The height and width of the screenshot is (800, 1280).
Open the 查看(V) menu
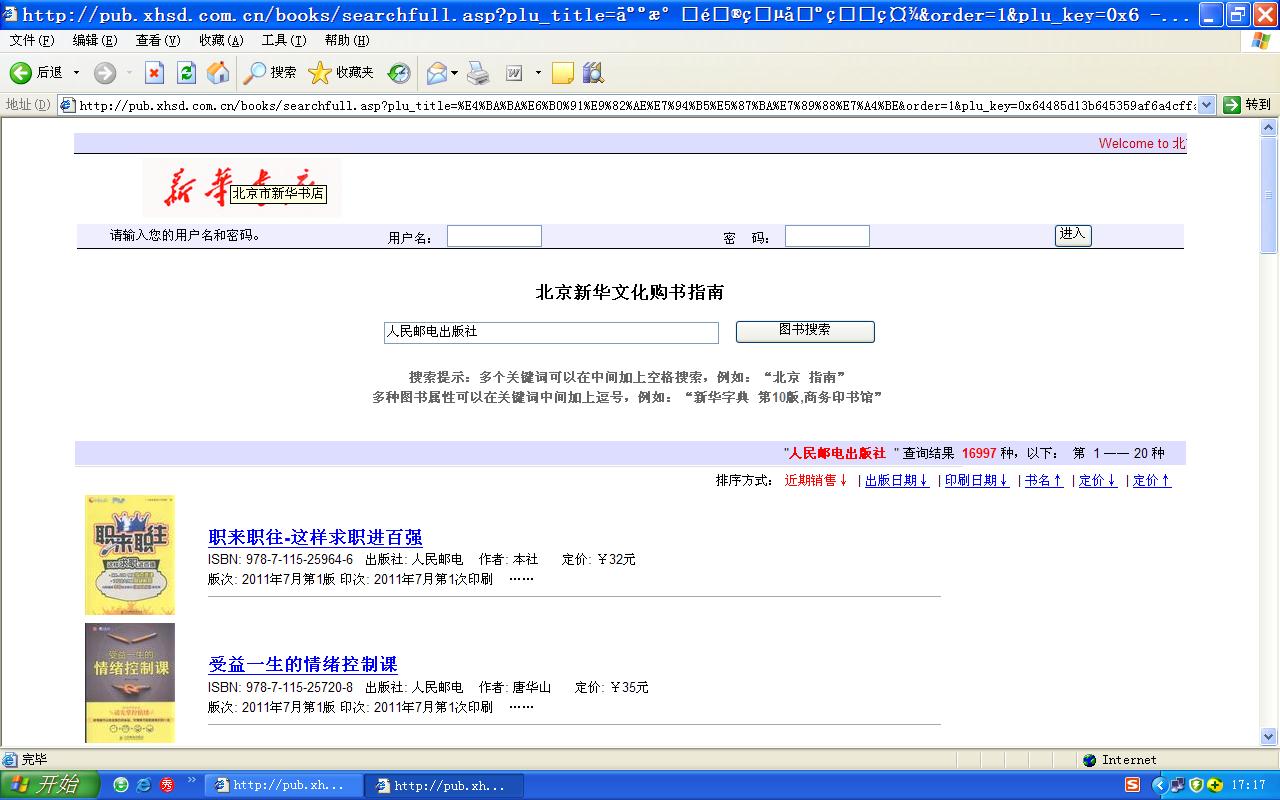[158, 40]
